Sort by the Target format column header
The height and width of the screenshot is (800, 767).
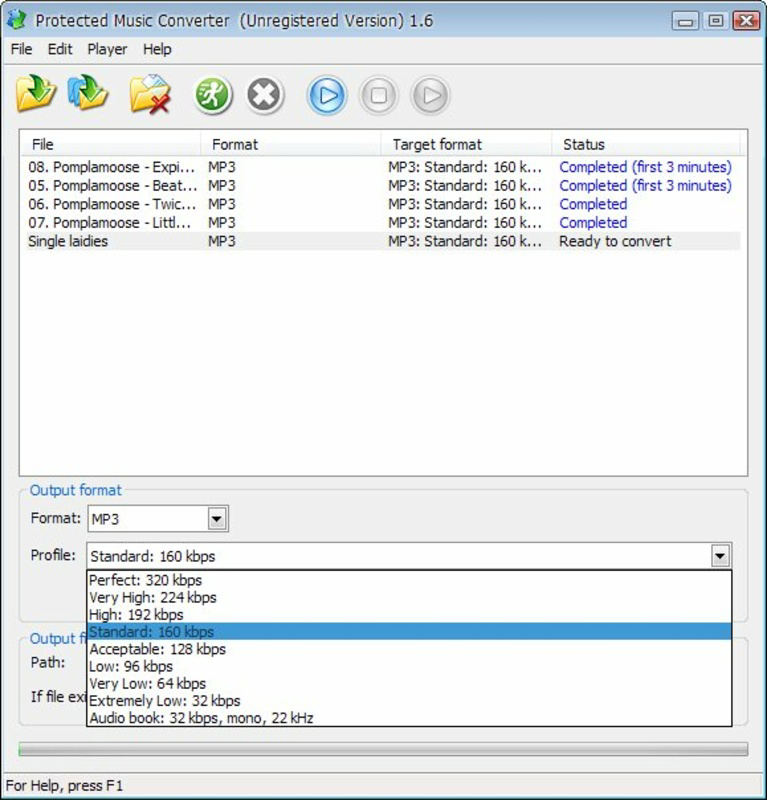pos(466,144)
